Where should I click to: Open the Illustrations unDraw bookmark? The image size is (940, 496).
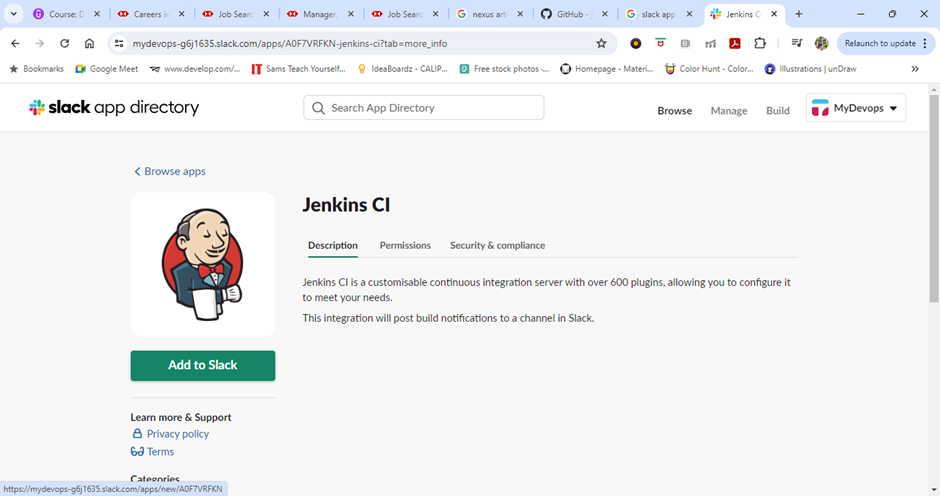coord(811,69)
